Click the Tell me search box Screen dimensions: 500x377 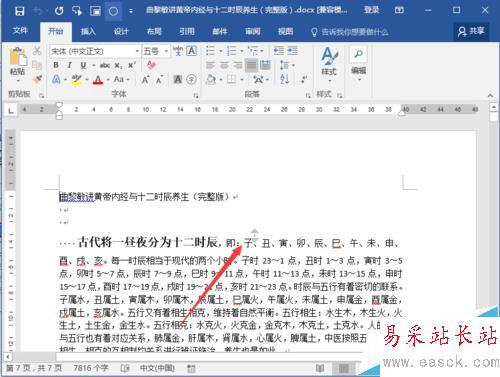[350, 32]
